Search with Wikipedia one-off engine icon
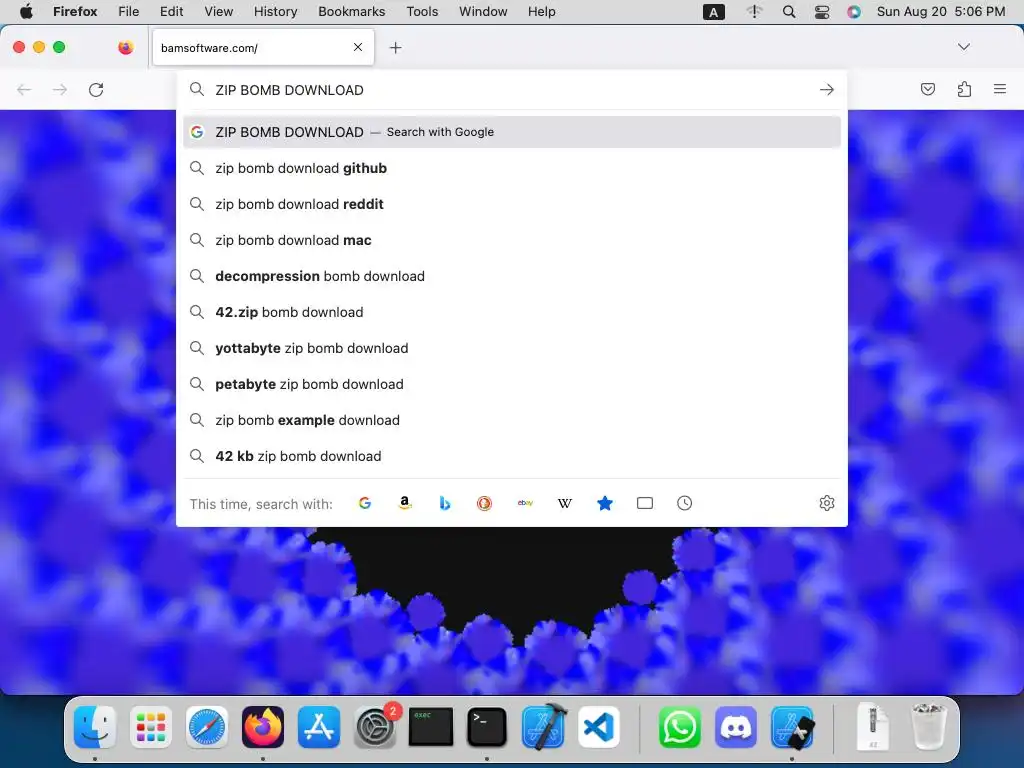 [x=565, y=503]
